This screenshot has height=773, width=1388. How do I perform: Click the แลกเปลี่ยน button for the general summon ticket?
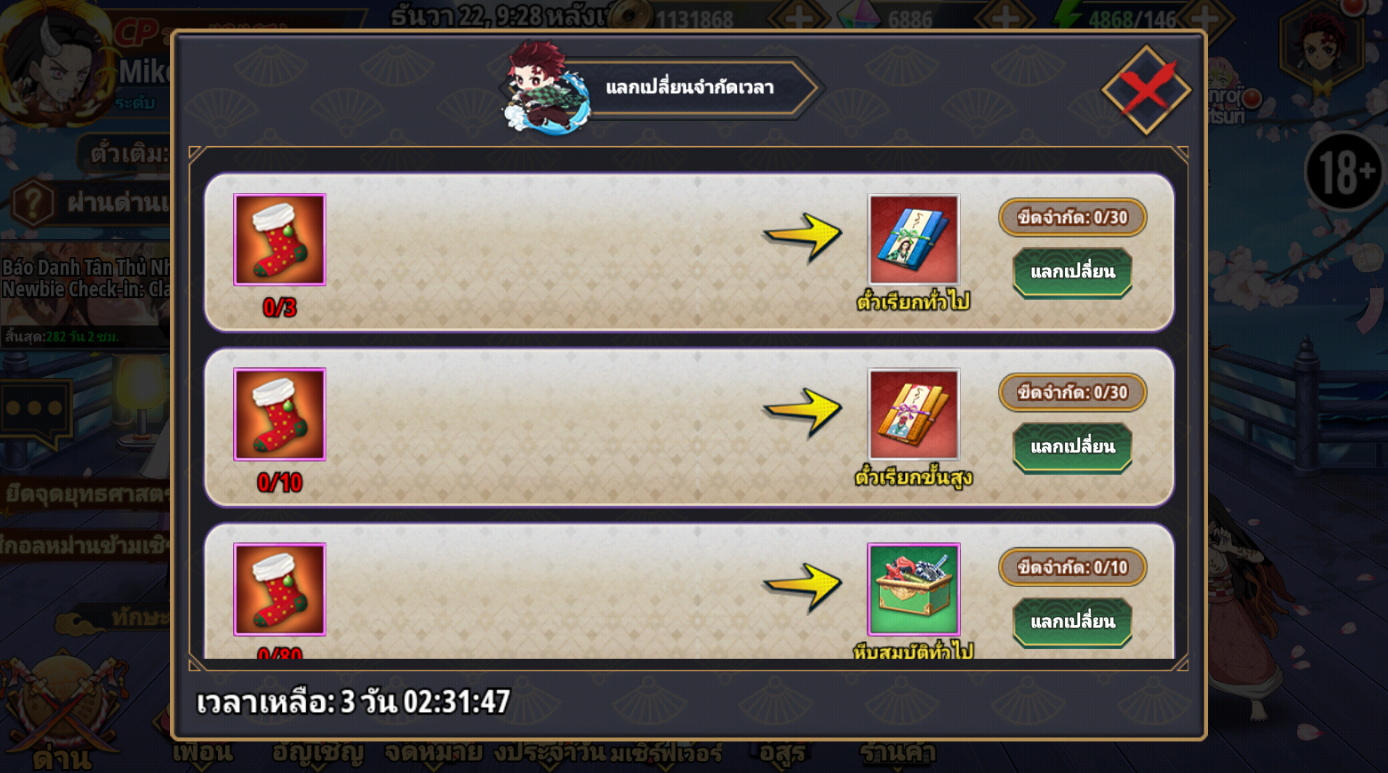coord(1072,272)
